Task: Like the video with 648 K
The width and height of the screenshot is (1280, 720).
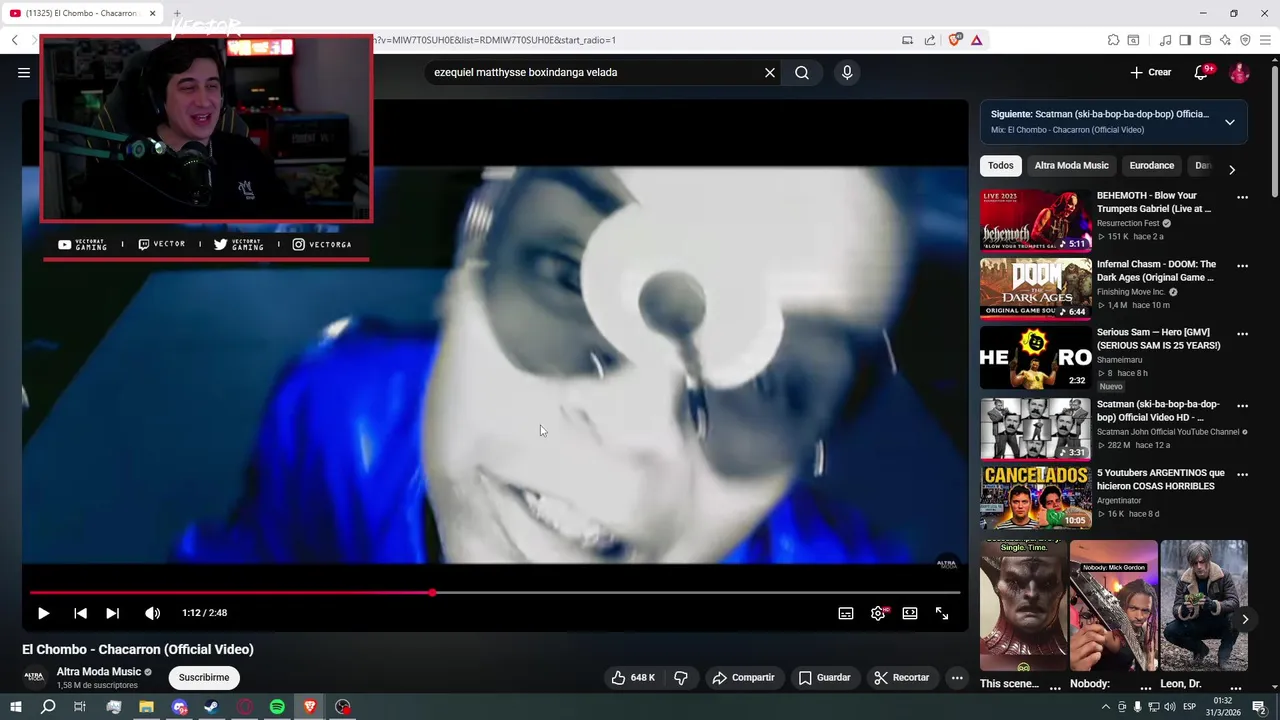Action: (x=633, y=677)
